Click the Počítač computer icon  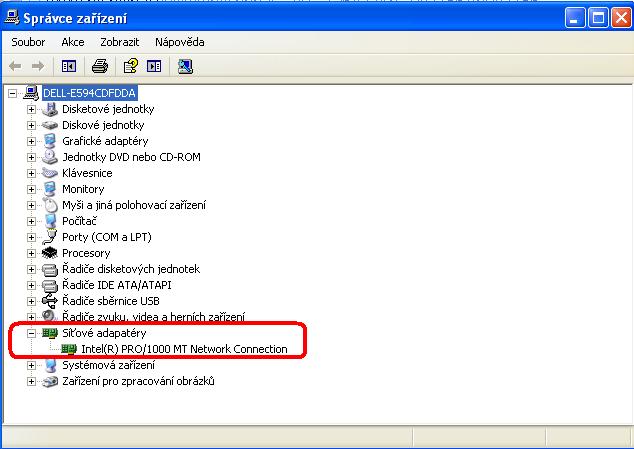50,221
